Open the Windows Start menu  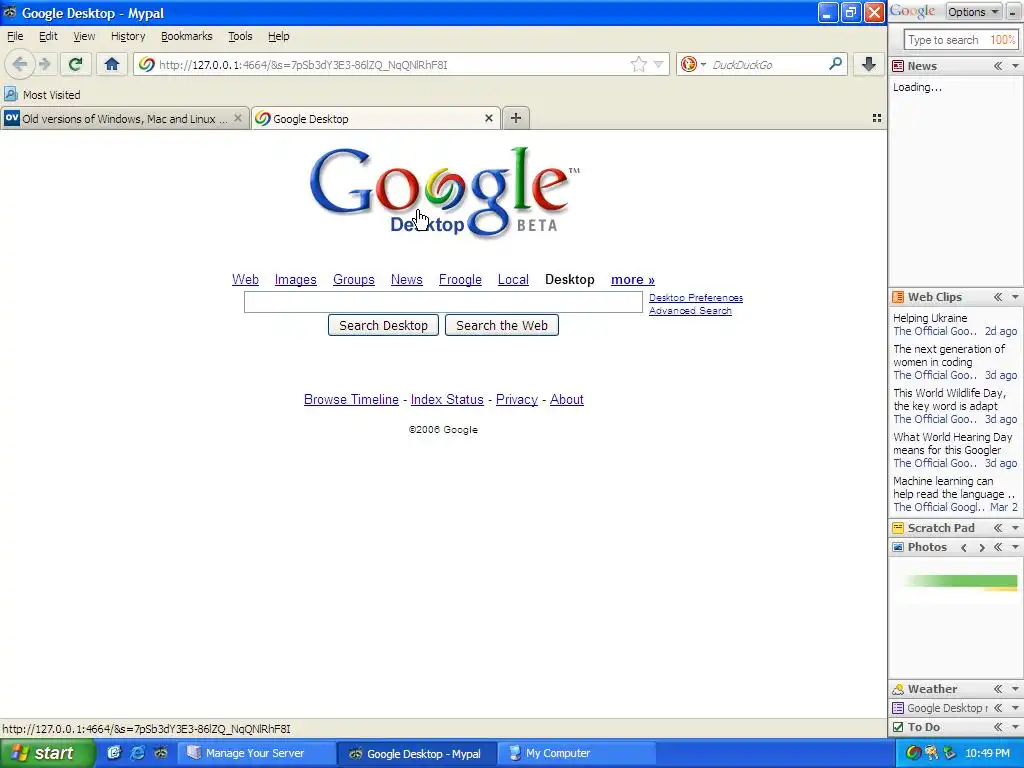click(46, 753)
